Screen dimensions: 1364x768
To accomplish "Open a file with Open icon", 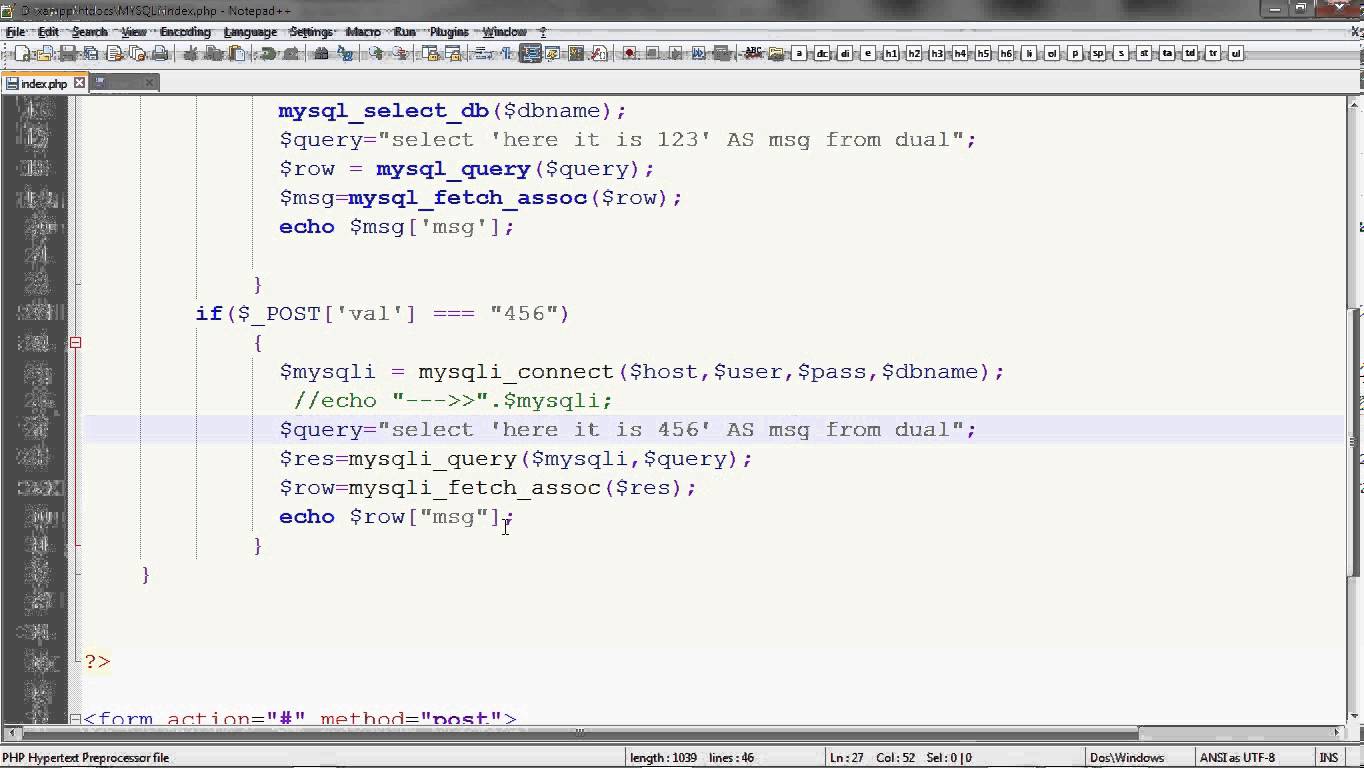I will 45,53.
